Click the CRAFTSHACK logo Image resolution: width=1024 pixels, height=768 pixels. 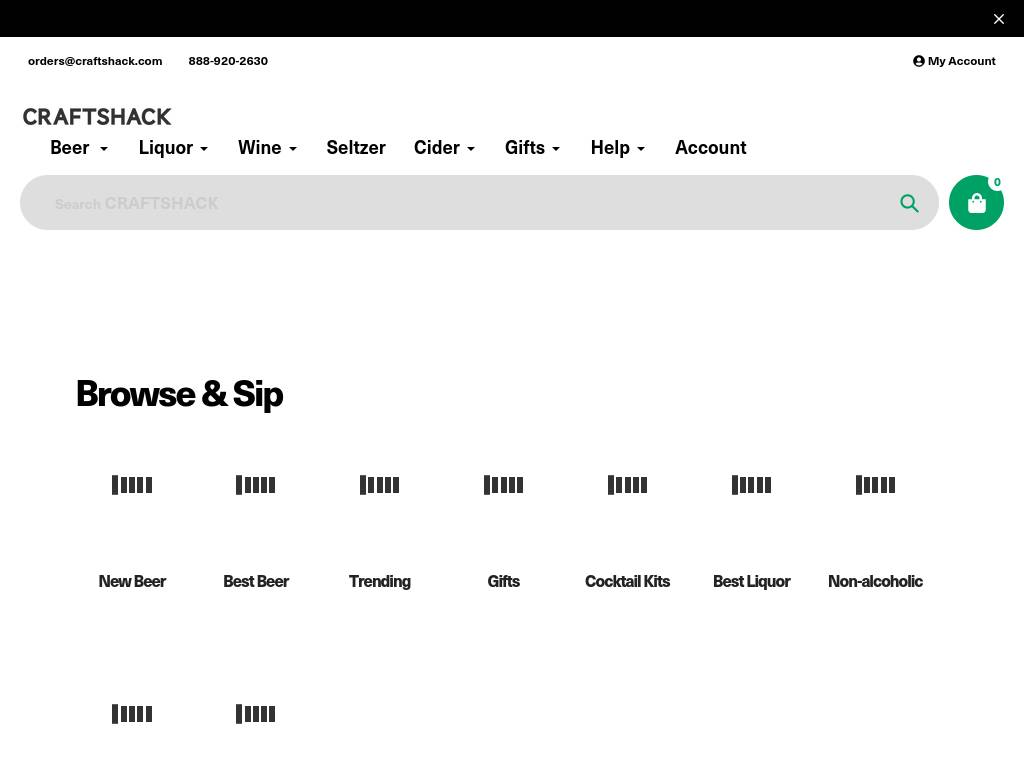click(97, 117)
